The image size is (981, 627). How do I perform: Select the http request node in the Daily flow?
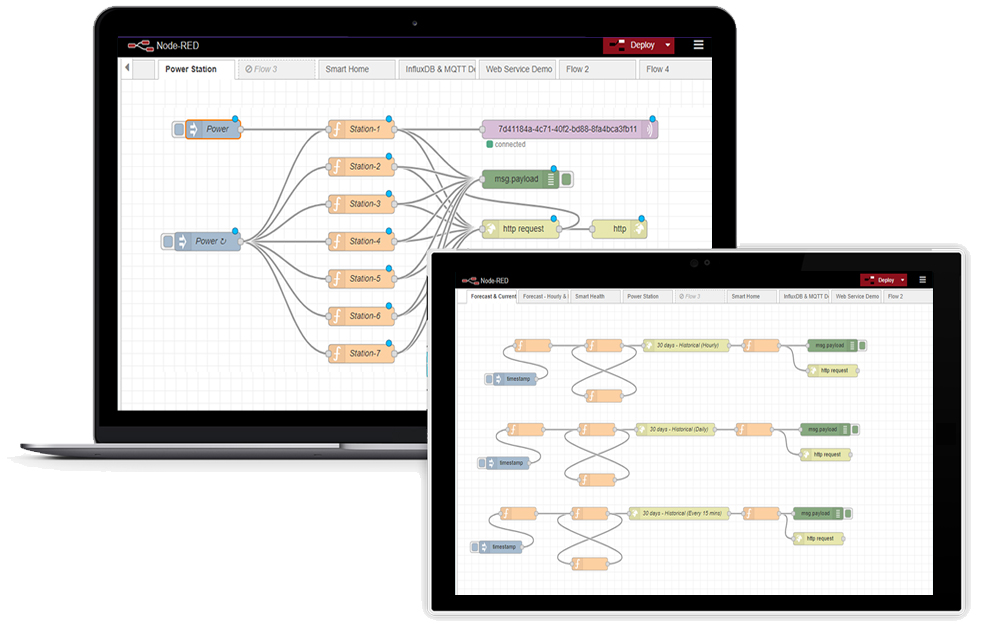[x=826, y=454]
